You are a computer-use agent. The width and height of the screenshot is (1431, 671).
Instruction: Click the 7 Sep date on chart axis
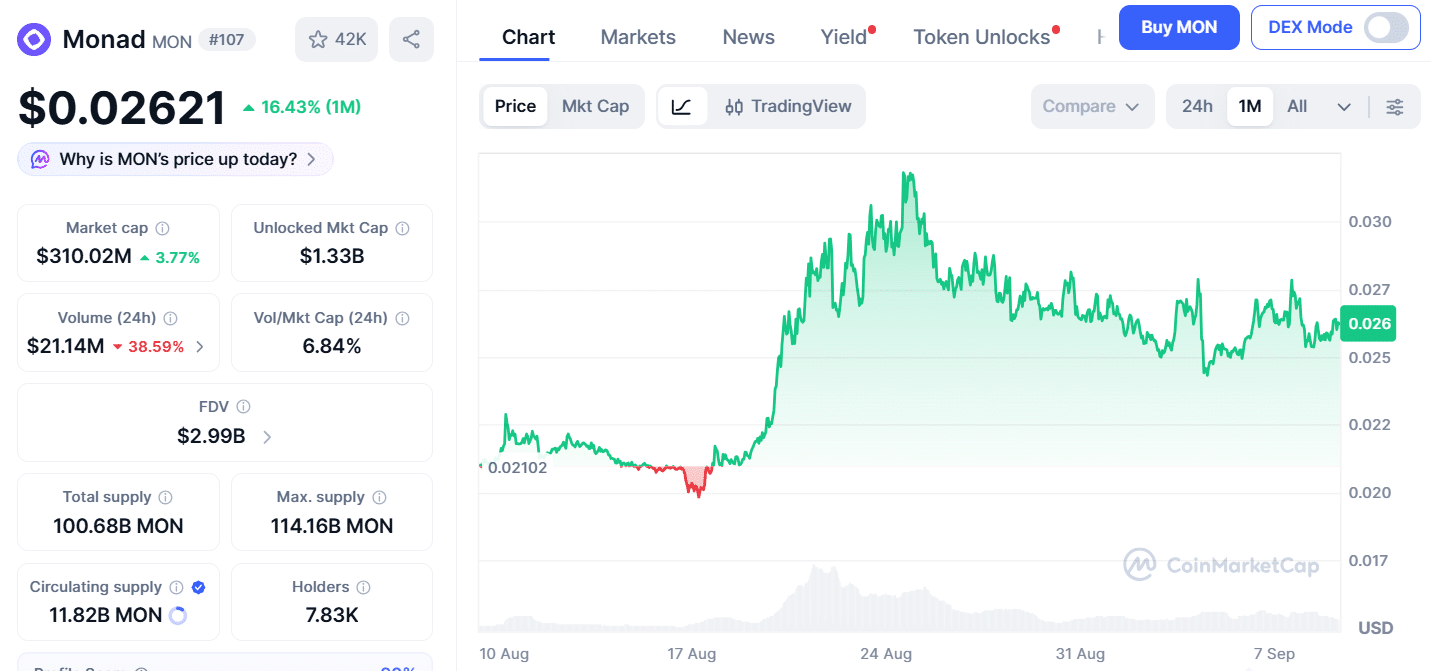[x=1274, y=654]
